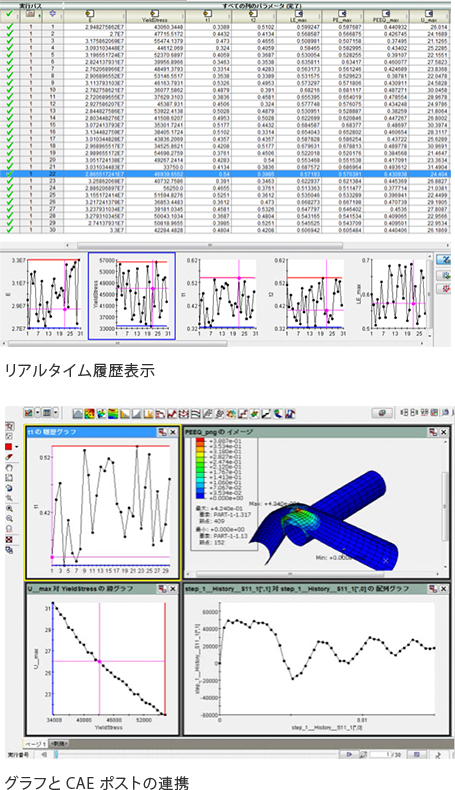Viewport: 455px width, 790px height.
Task: Open the E history thumbnail plot
Action: coord(44,296)
